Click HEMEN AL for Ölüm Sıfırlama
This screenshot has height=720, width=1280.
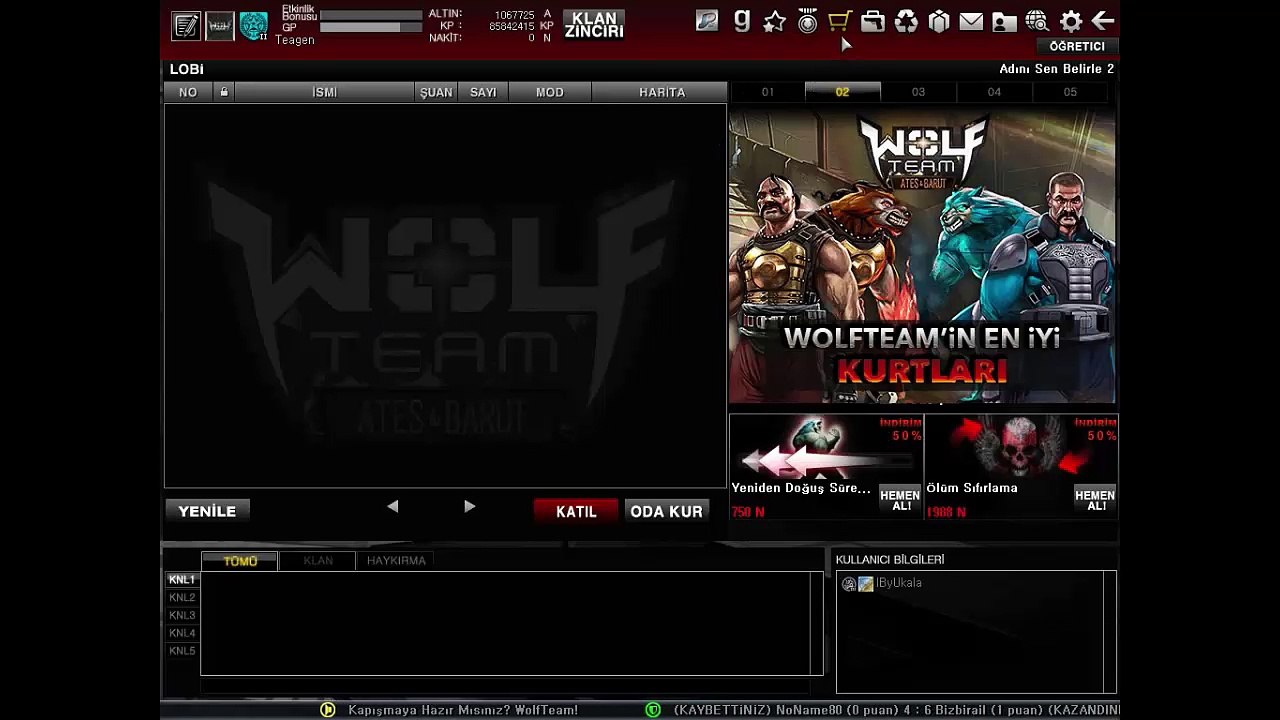click(x=1095, y=500)
